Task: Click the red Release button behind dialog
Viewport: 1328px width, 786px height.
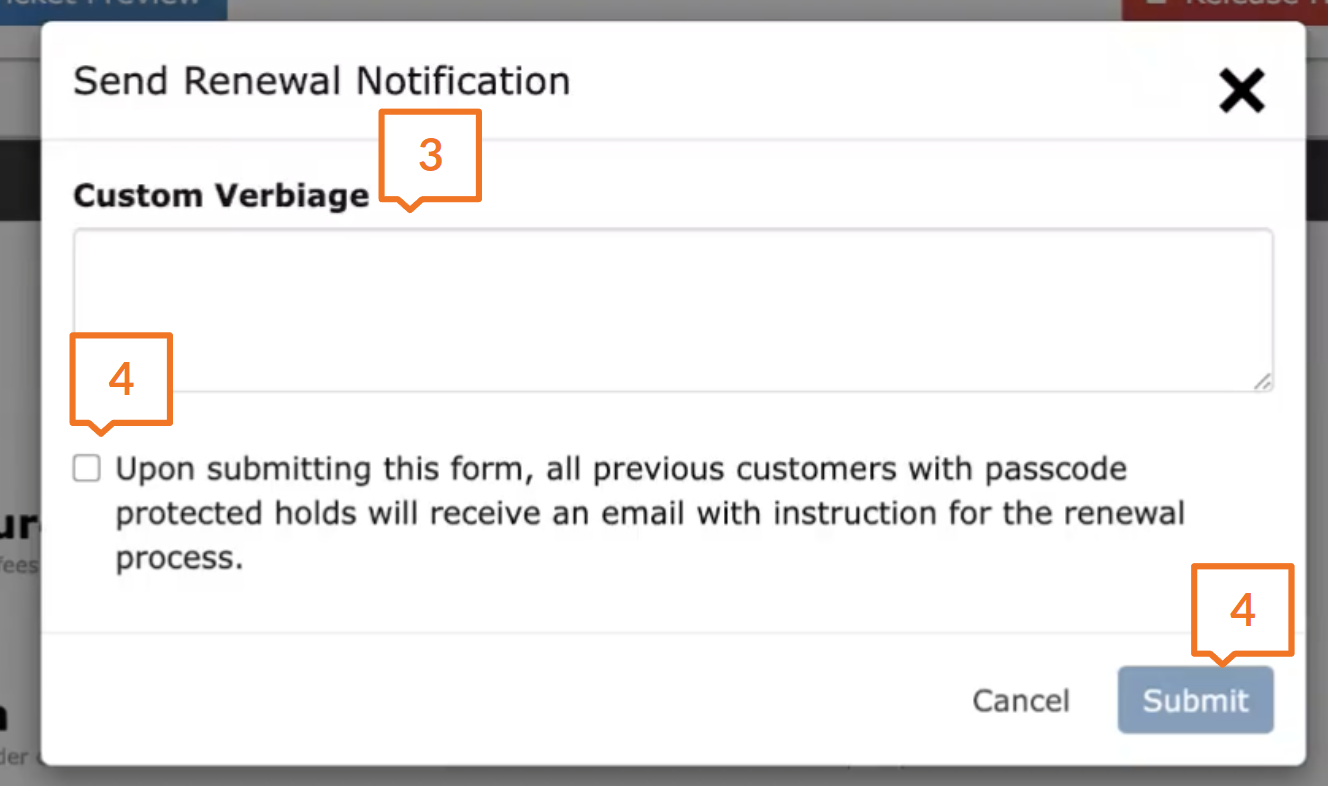Action: coord(1224,8)
